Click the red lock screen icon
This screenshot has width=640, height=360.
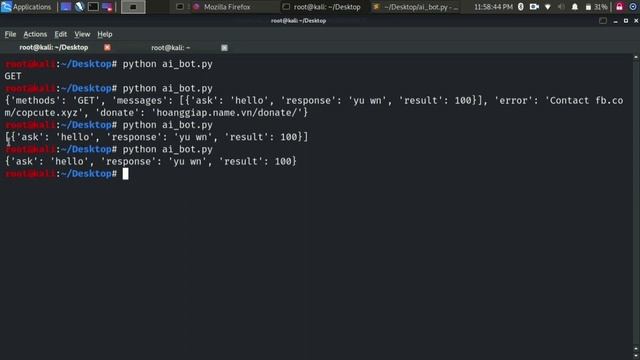pyautogui.click(x=620, y=7)
